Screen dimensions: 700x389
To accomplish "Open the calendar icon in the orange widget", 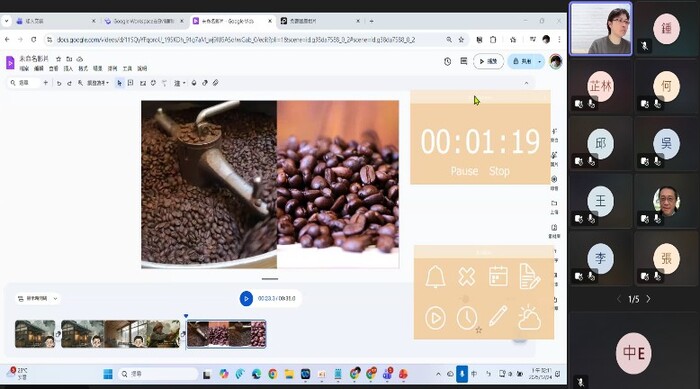I will coord(498,276).
